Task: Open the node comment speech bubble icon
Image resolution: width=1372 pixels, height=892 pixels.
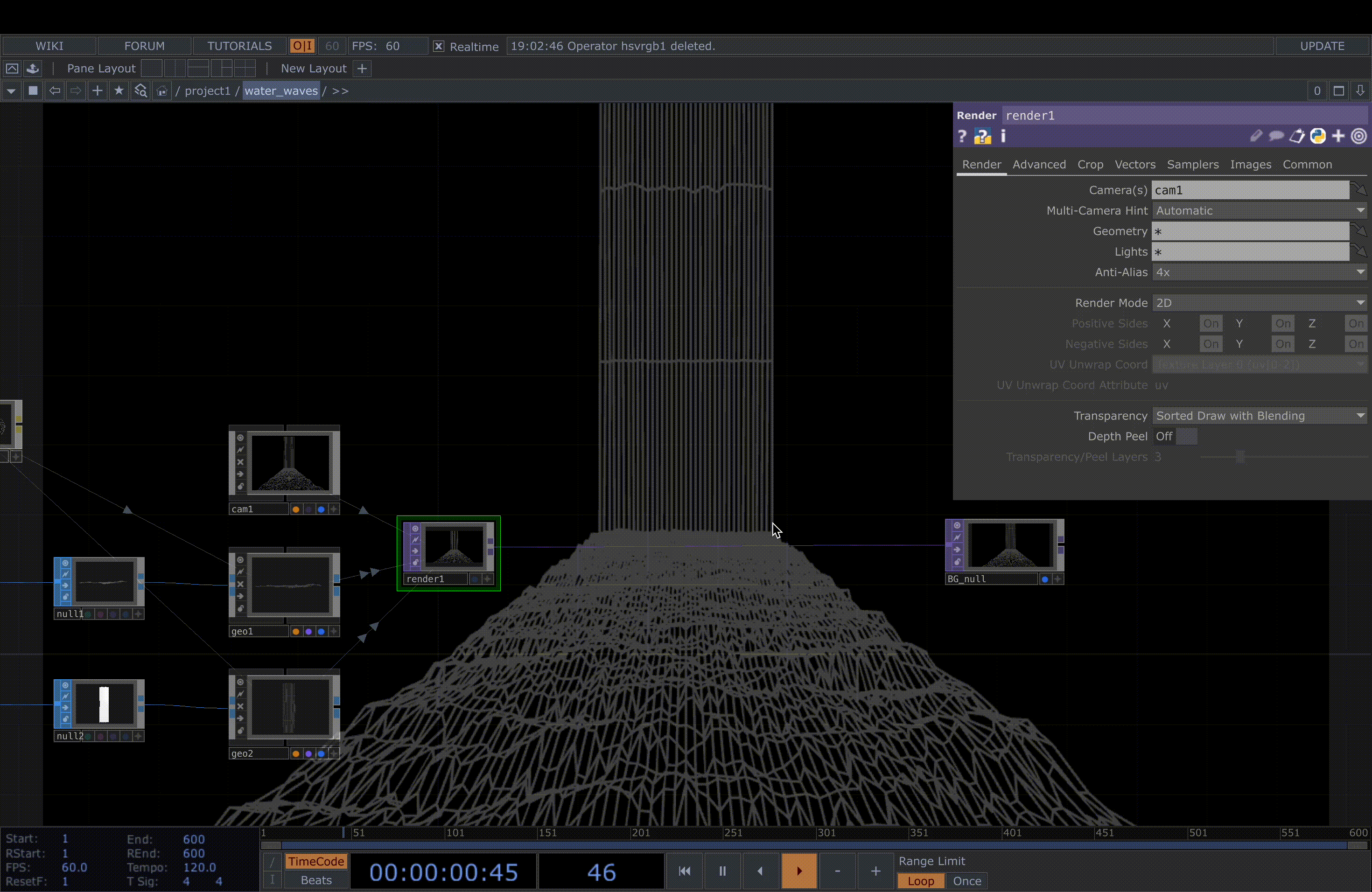Action: coord(1277,136)
